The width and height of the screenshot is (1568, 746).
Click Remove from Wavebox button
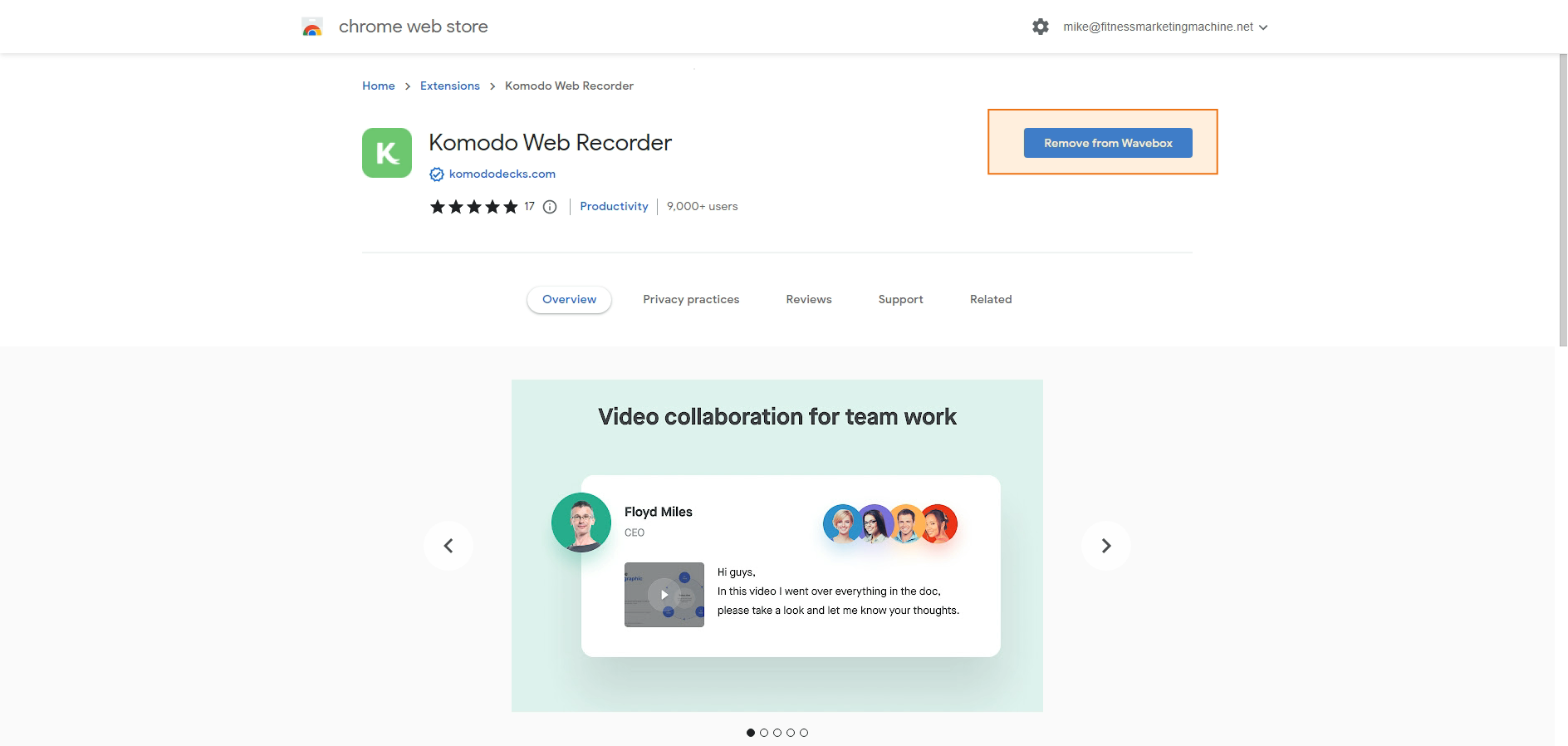click(x=1108, y=143)
